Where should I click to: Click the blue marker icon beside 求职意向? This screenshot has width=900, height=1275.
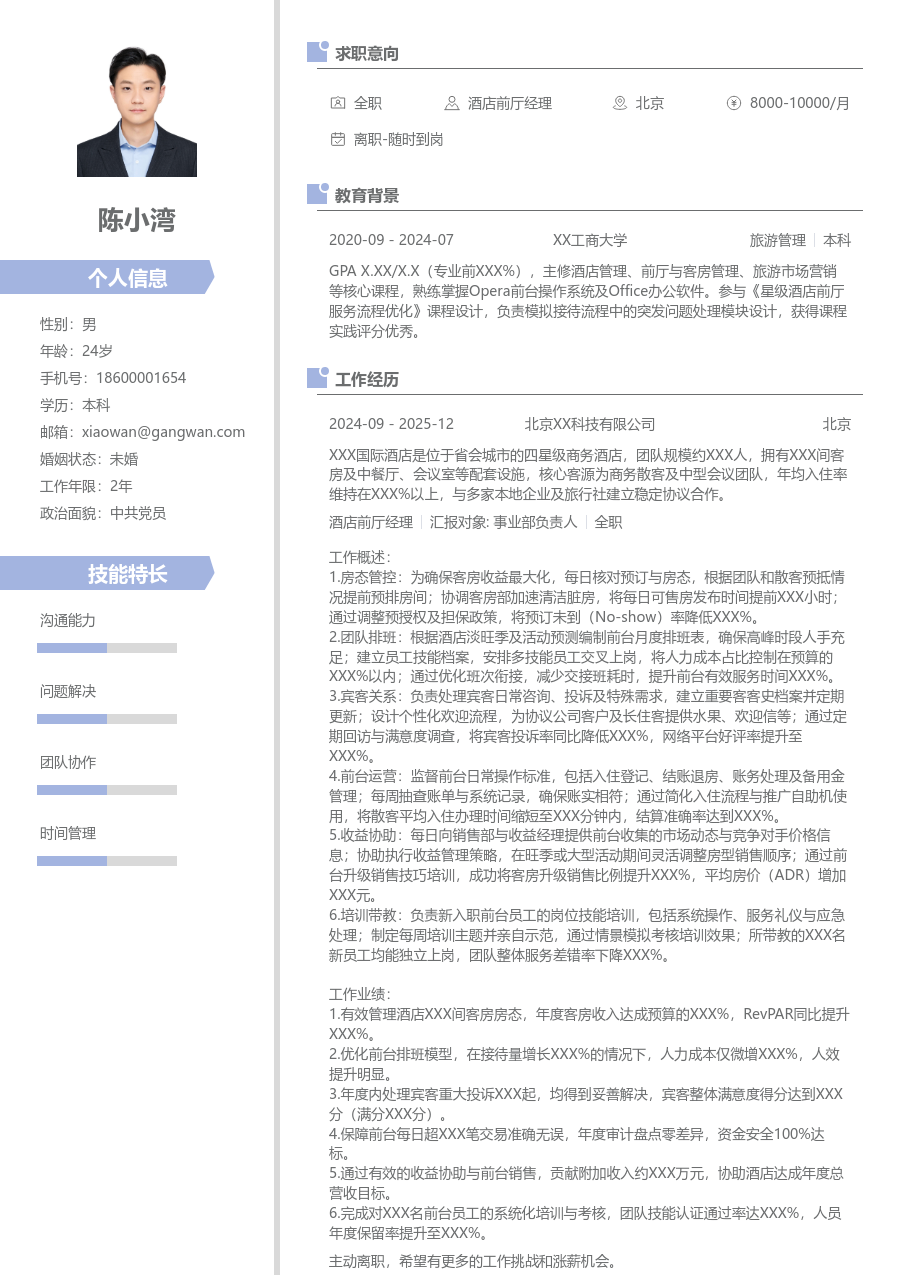pyautogui.click(x=318, y=52)
